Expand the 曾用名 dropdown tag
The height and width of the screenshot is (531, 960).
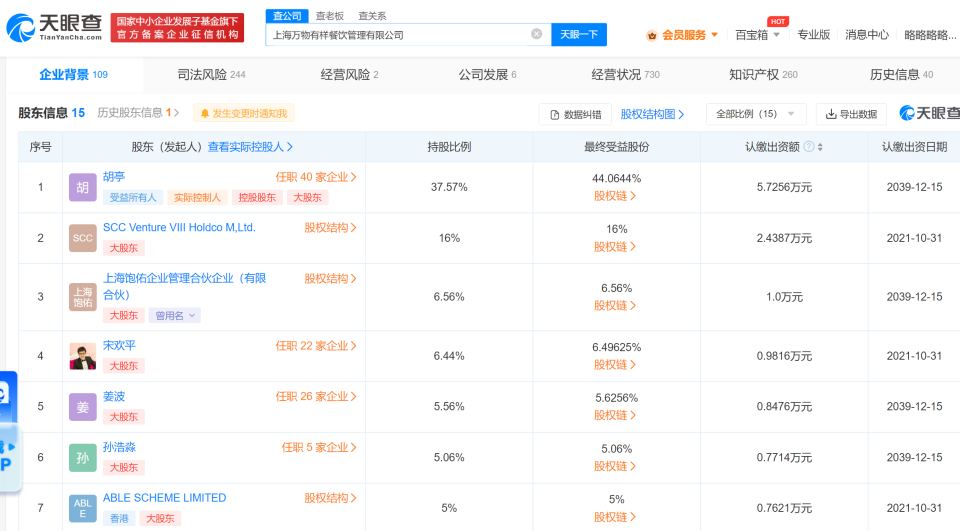pyautogui.click(x=174, y=316)
